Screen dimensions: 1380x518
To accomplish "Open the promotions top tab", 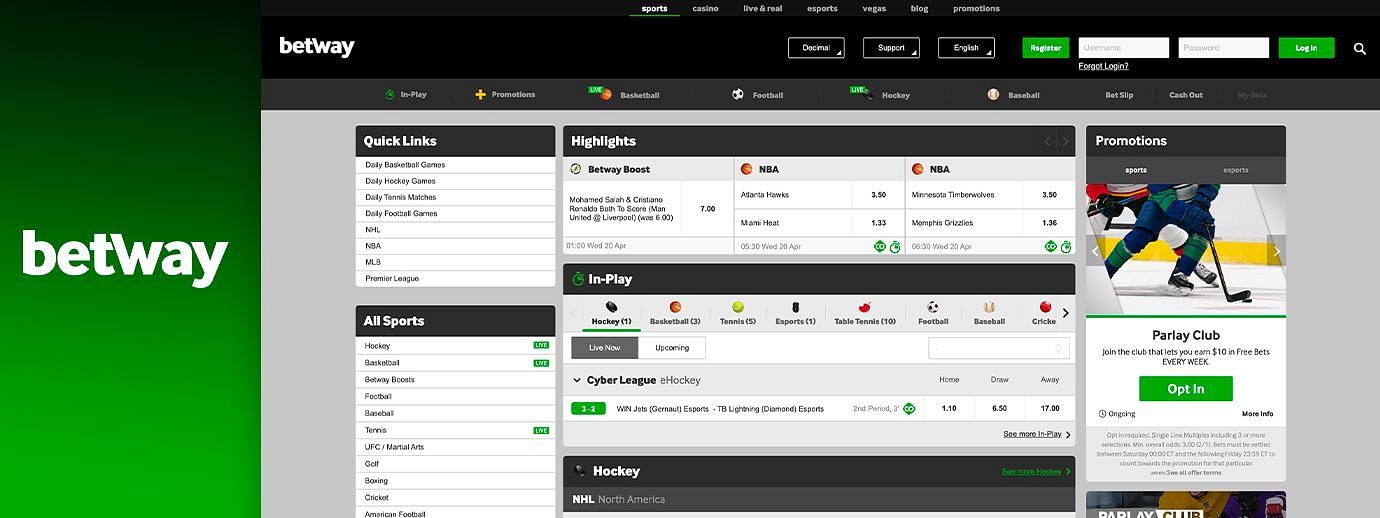I will click(x=976, y=8).
